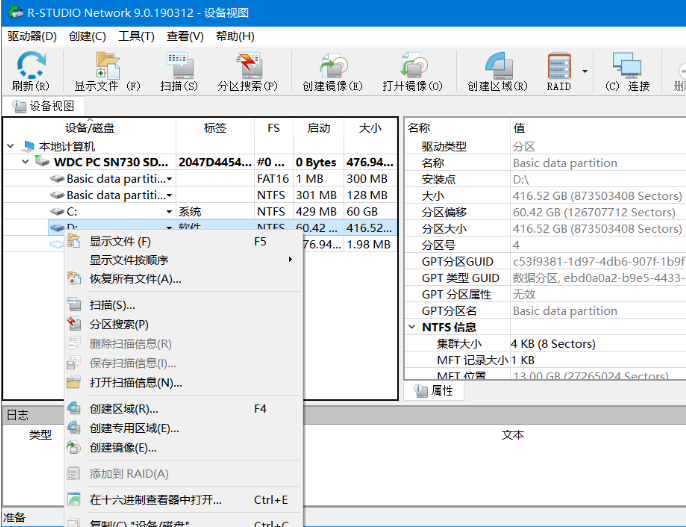Image resolution: width=686 pixels, height=527 pixels.
Task: Click 添加到 RAID(A) context menu entry
Action: [184, 474]
